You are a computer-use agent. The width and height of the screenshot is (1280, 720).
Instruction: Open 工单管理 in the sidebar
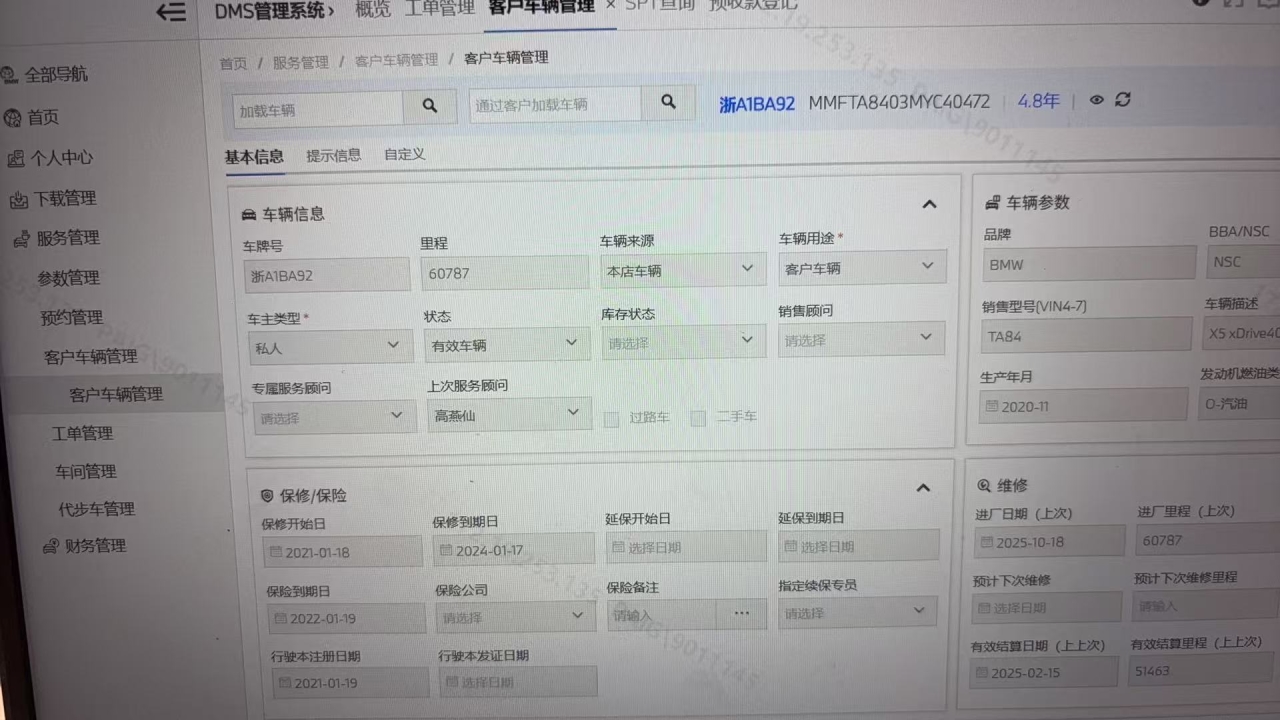(x=82, y=433)
